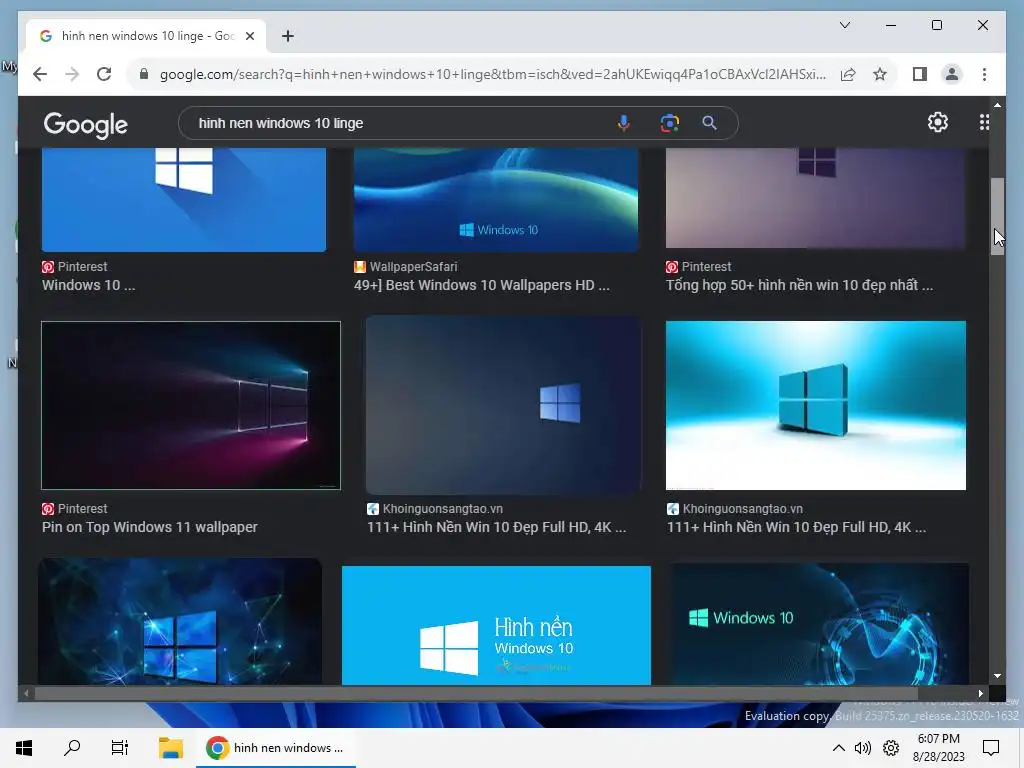Click the horizontal scrollbar thumb
The width and height of the screenshot is (1024, 768).
(x=476, y=694)
